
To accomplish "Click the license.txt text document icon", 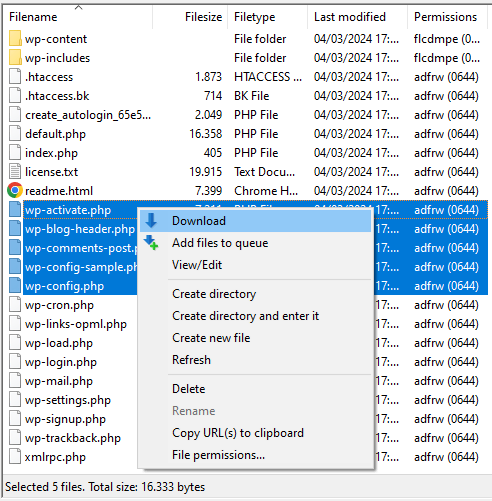I will [15, 171].
